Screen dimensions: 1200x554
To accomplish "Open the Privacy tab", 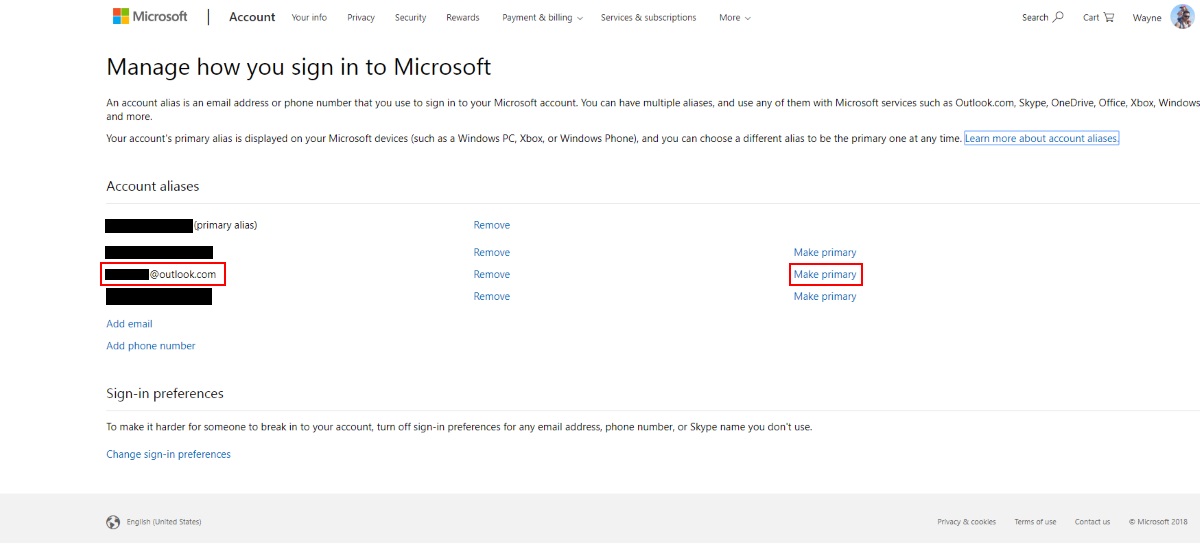I will [361, 18].
